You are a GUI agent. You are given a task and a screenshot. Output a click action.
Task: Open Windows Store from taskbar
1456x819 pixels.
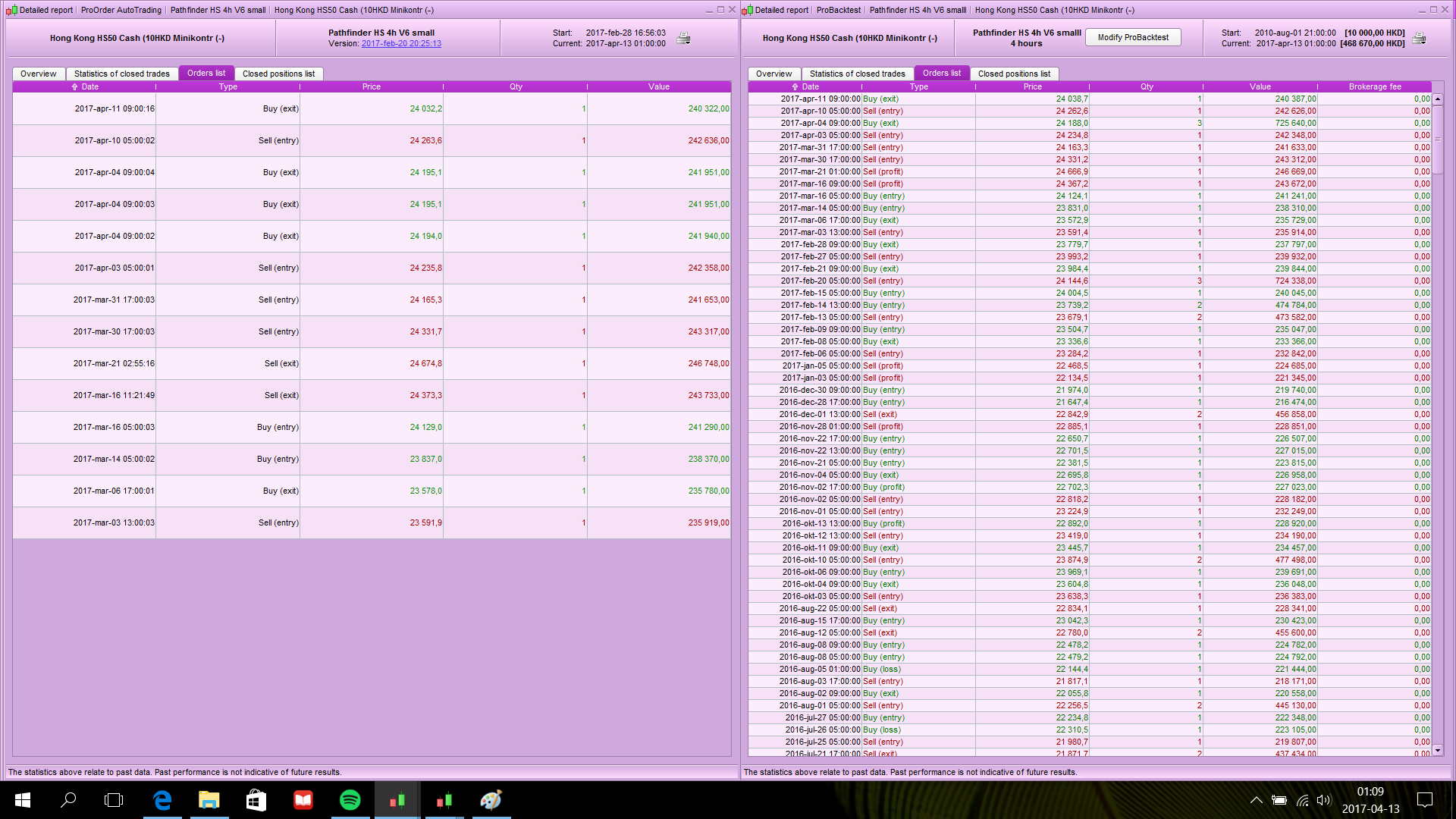256,800
